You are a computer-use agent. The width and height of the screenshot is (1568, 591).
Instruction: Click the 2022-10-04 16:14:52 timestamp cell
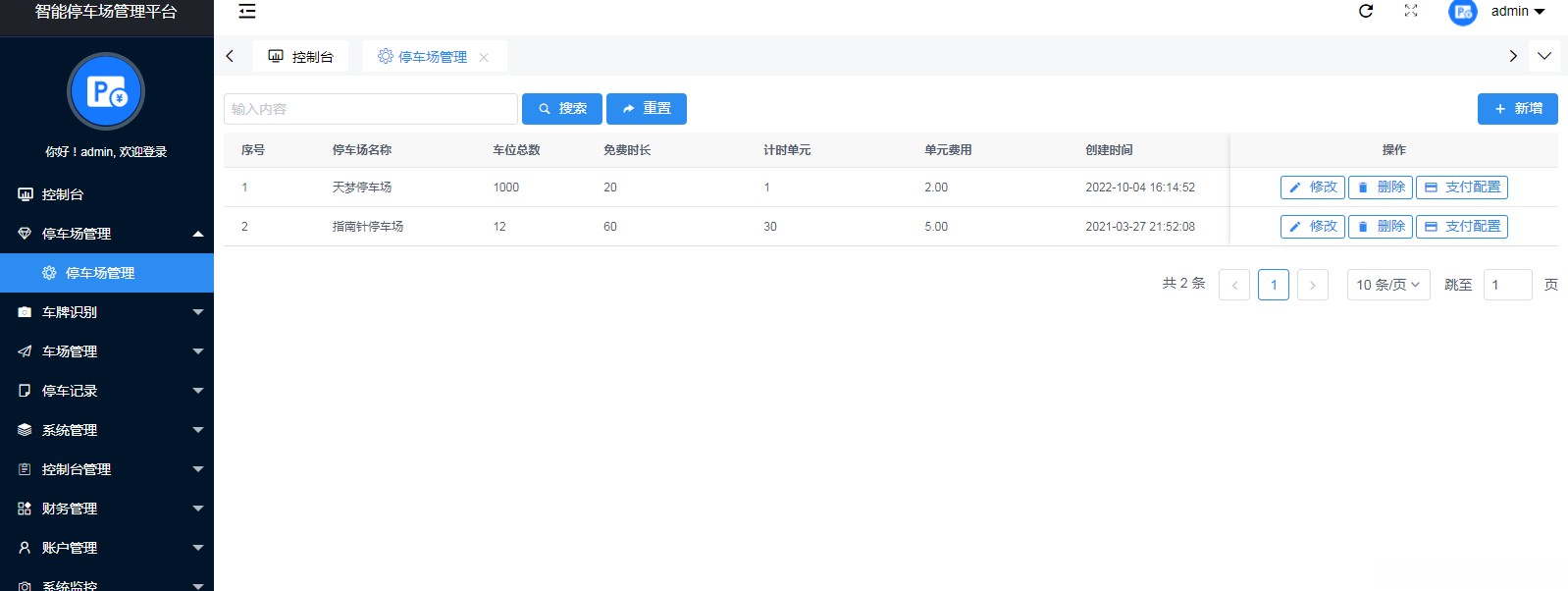coord(1140,188)
